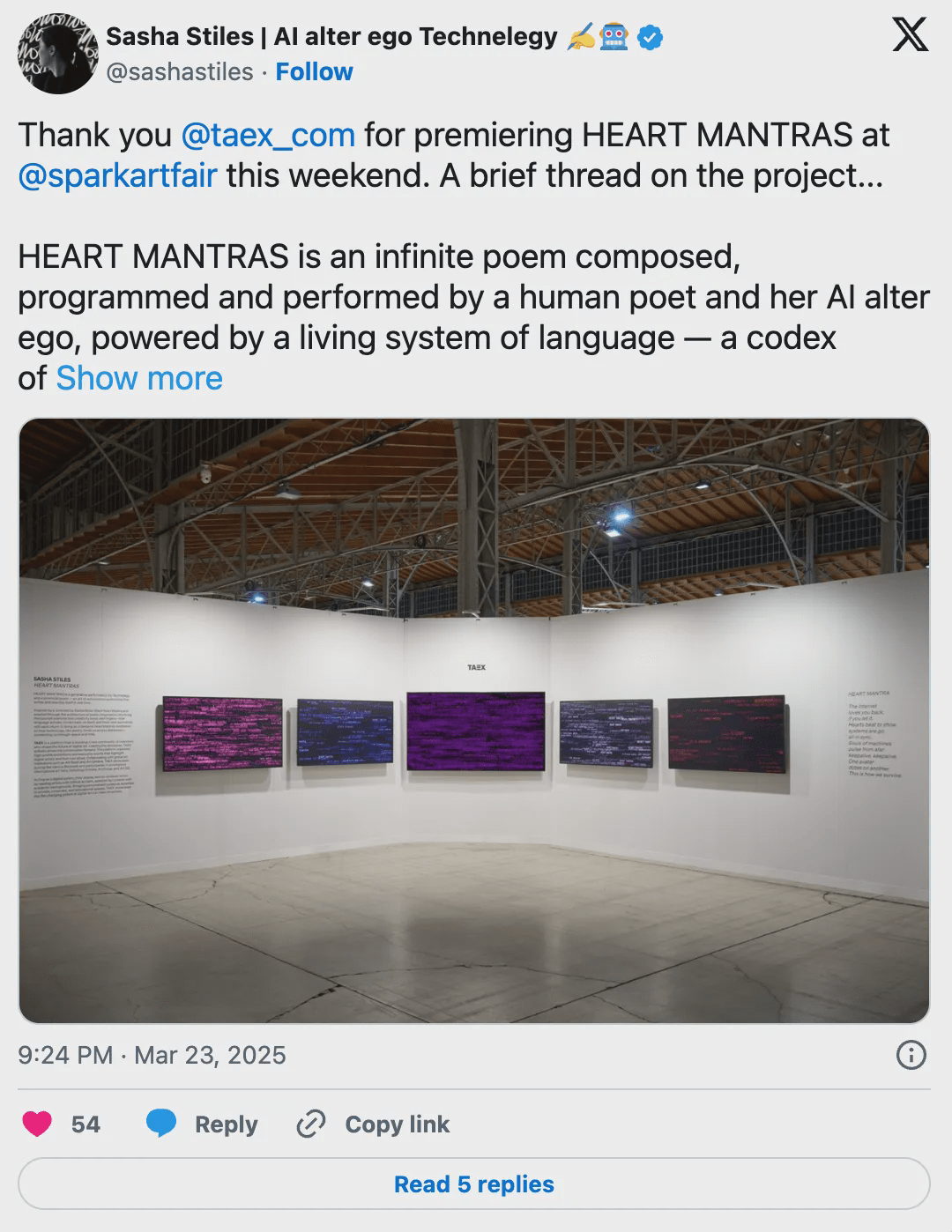Image resolution: width=952 pixels, height=1232 pixels.
Task: Click the blue reply speech bubble icon
Action: coord(160,1124)
